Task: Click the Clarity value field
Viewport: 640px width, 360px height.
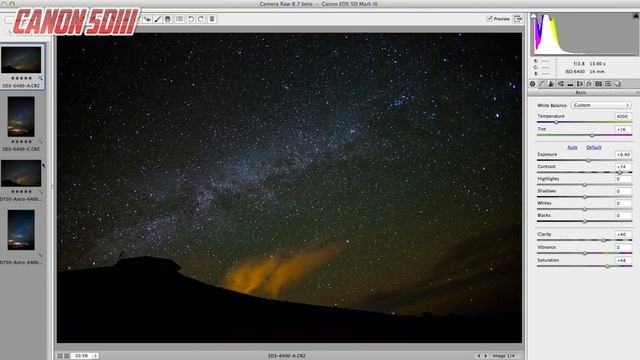Action: point(623,234)
